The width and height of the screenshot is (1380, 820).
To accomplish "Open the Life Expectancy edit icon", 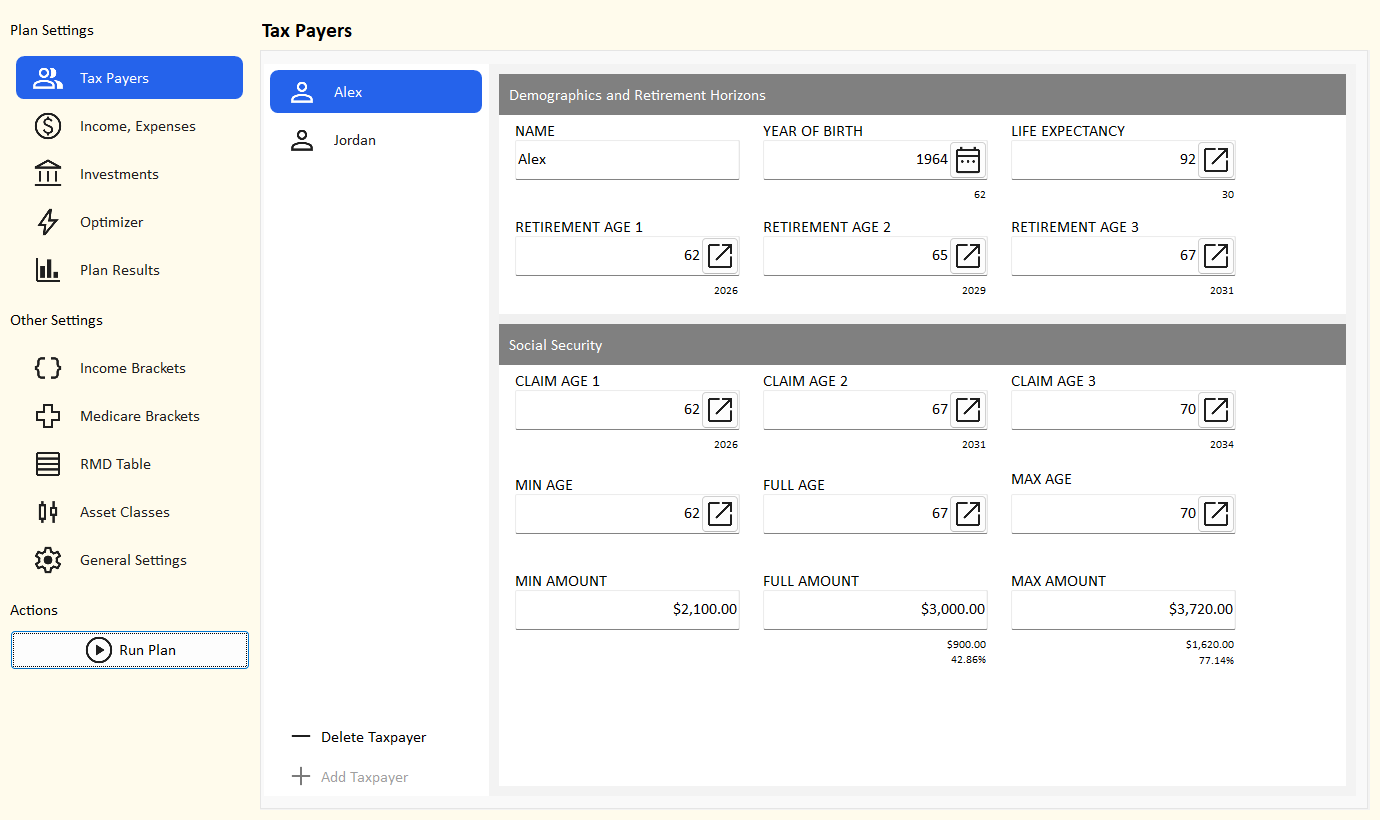I will tap(1216, 160).
